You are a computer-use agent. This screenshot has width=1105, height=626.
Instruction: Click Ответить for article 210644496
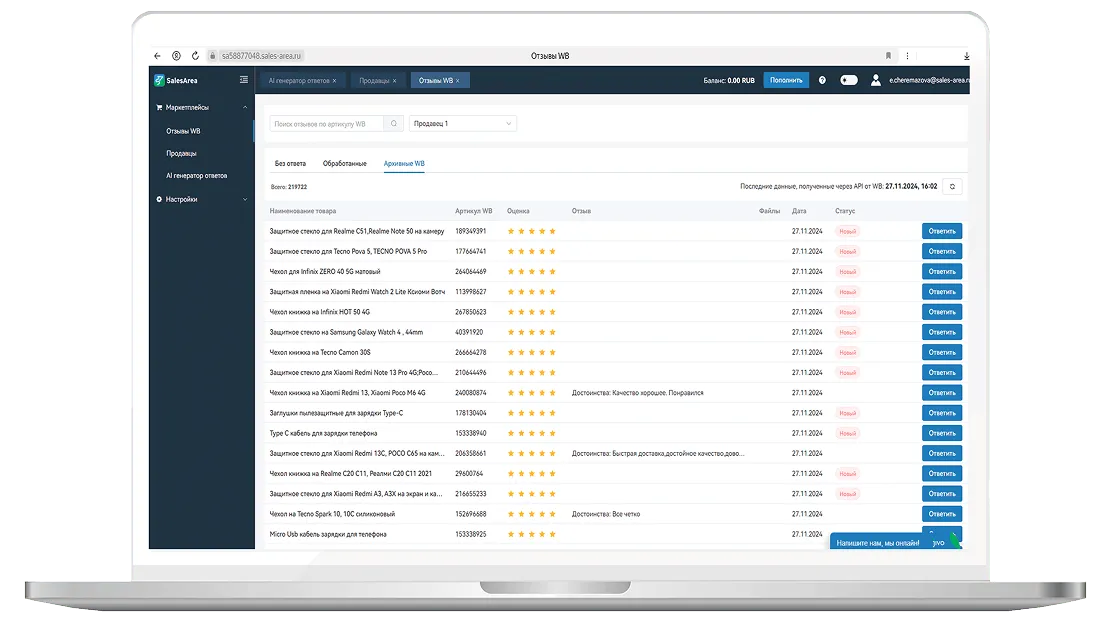point(942,373)
